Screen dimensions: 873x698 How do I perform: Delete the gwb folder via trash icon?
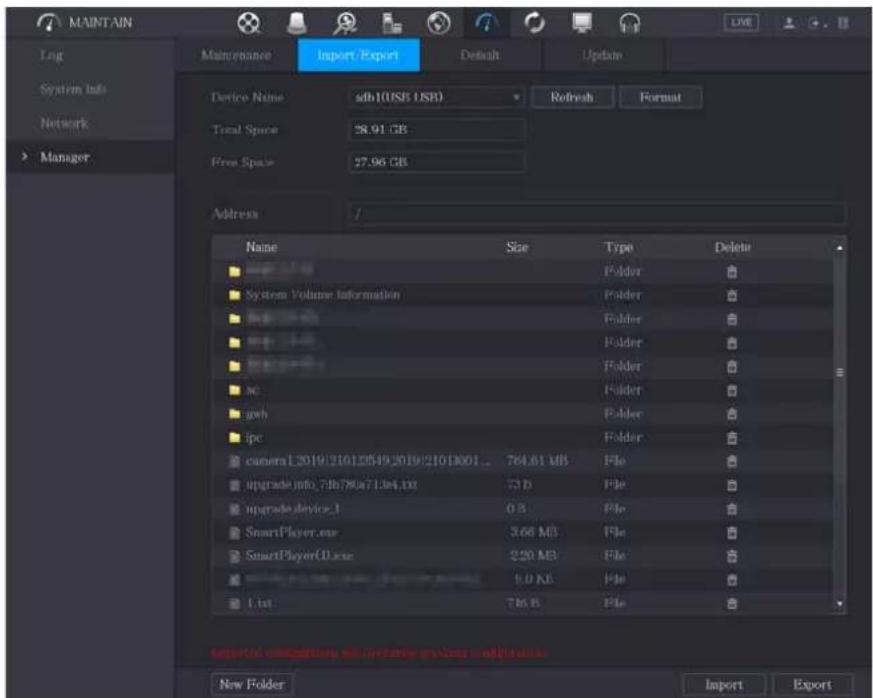732,414
